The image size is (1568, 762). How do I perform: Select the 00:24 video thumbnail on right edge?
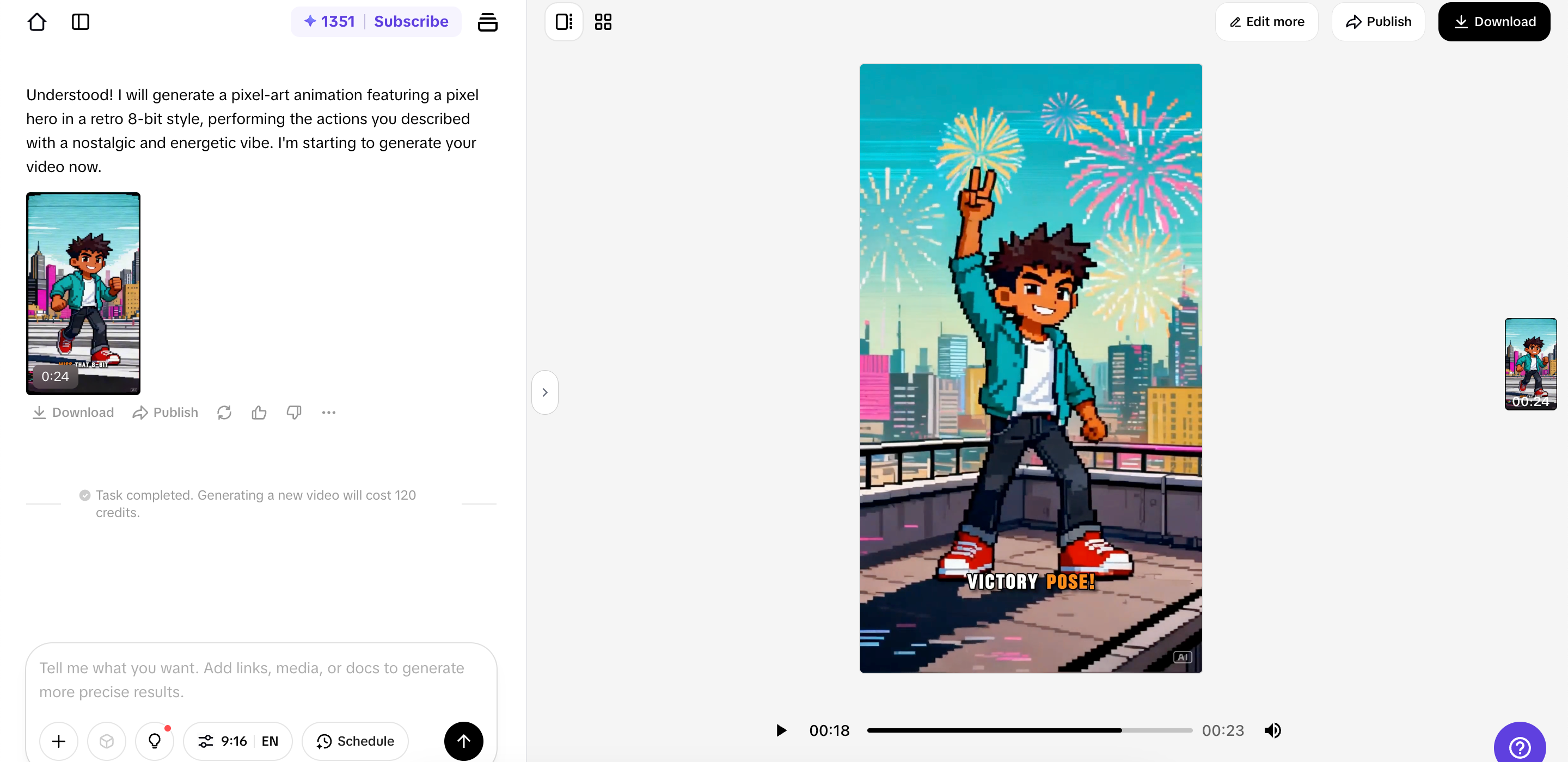tap(1531, 364)
